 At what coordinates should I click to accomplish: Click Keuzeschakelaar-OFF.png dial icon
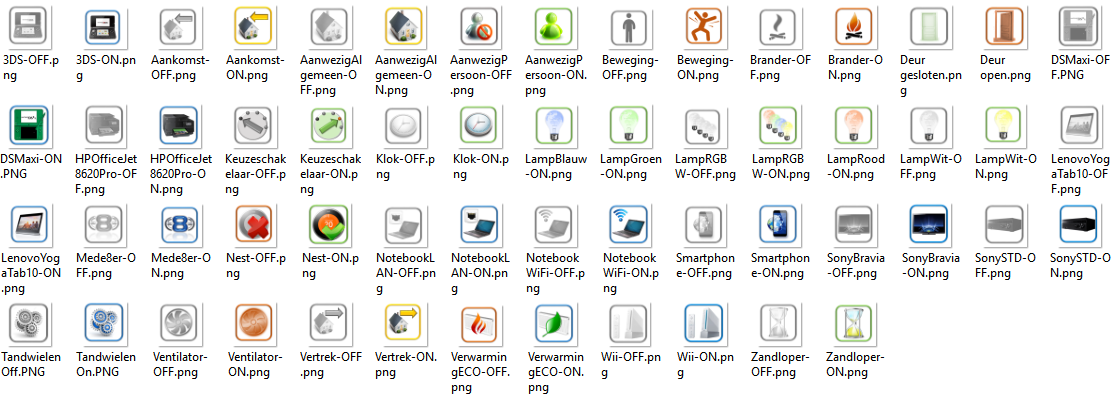click(254, 125)
